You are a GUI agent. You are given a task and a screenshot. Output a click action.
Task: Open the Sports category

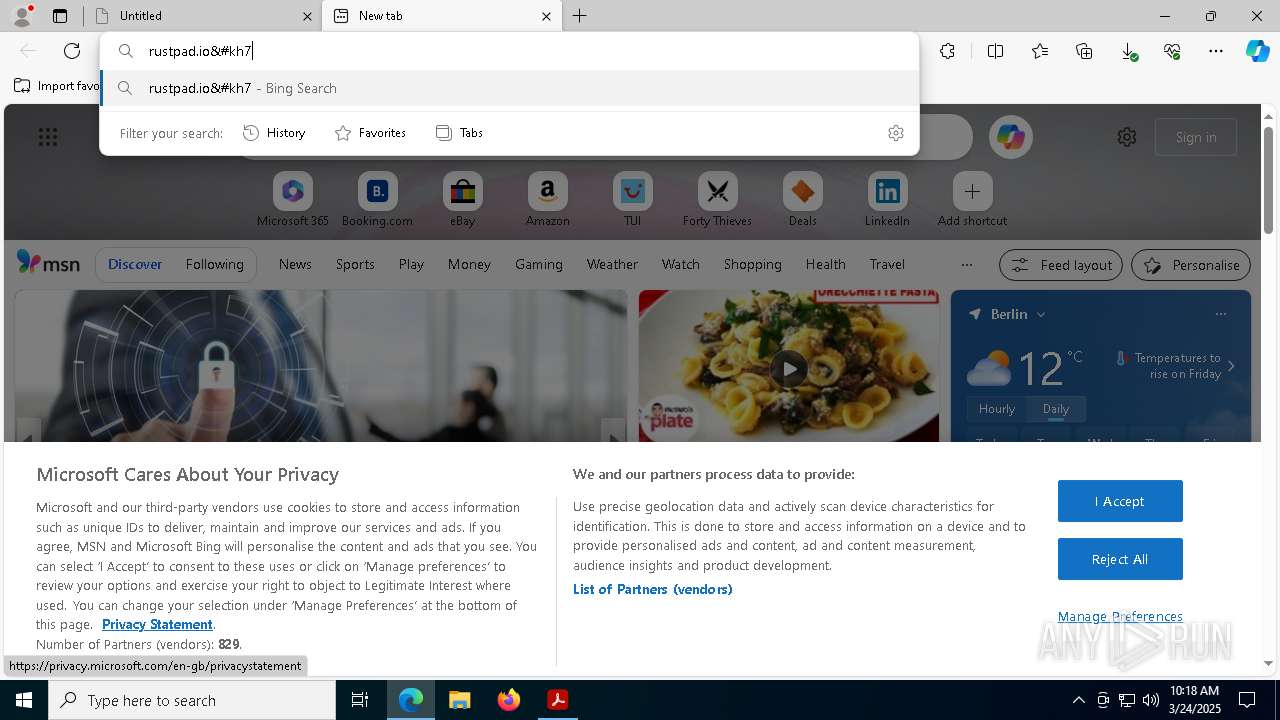[x=355, y=264]
